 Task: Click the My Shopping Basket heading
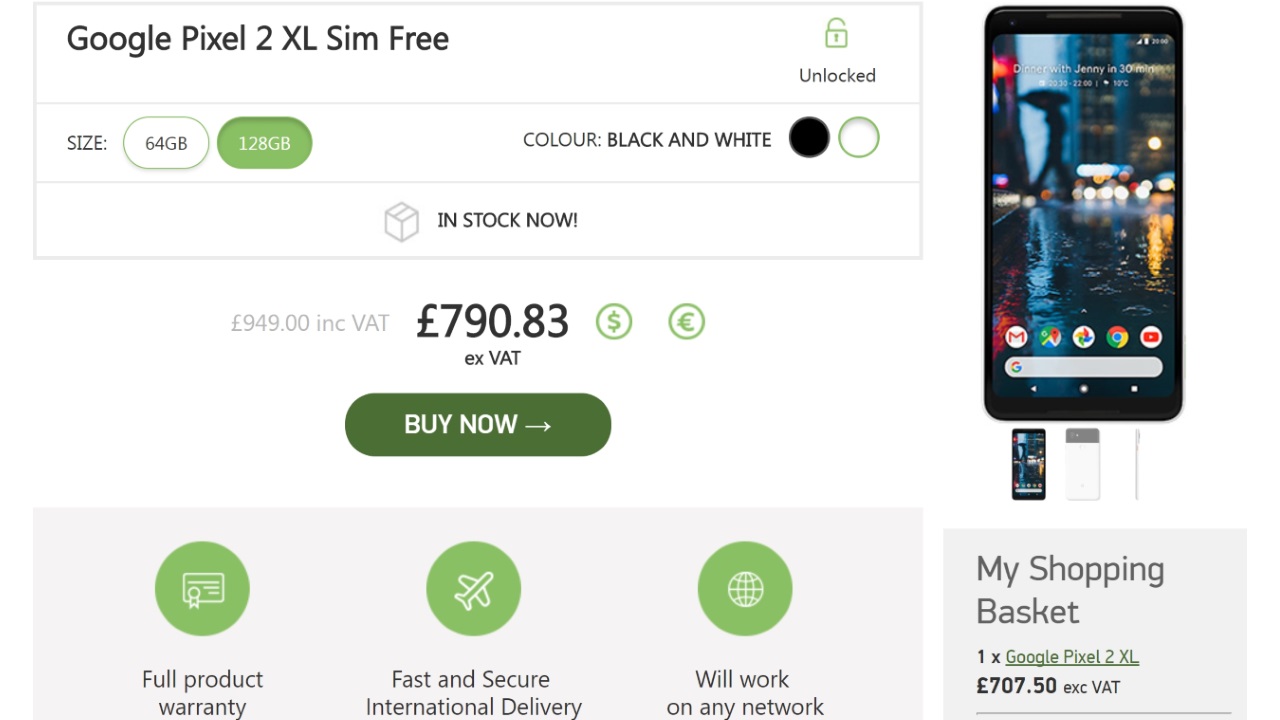1070,590
